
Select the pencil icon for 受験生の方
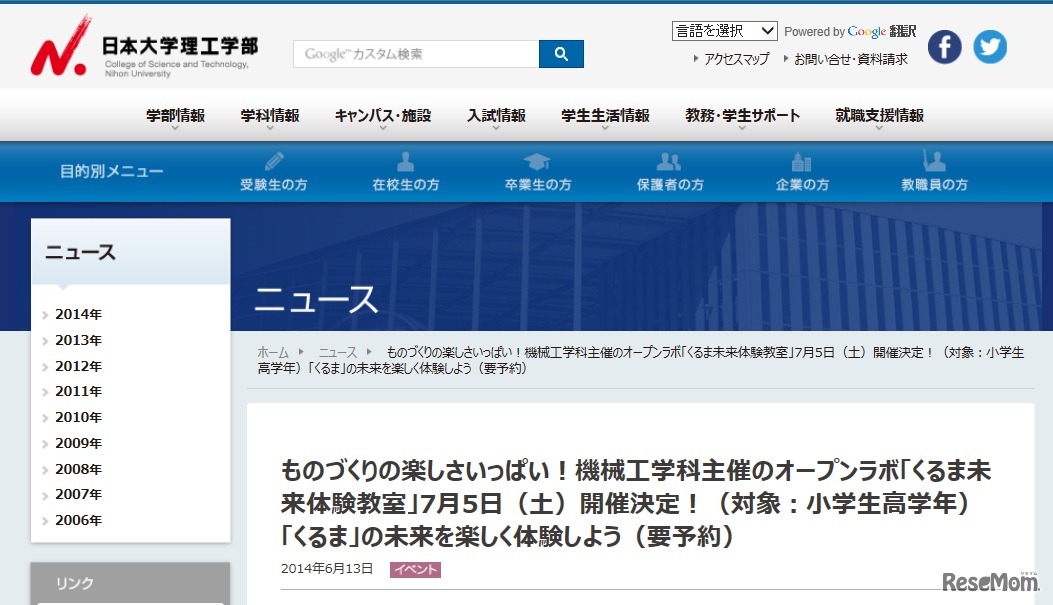(x=272, y=160)
